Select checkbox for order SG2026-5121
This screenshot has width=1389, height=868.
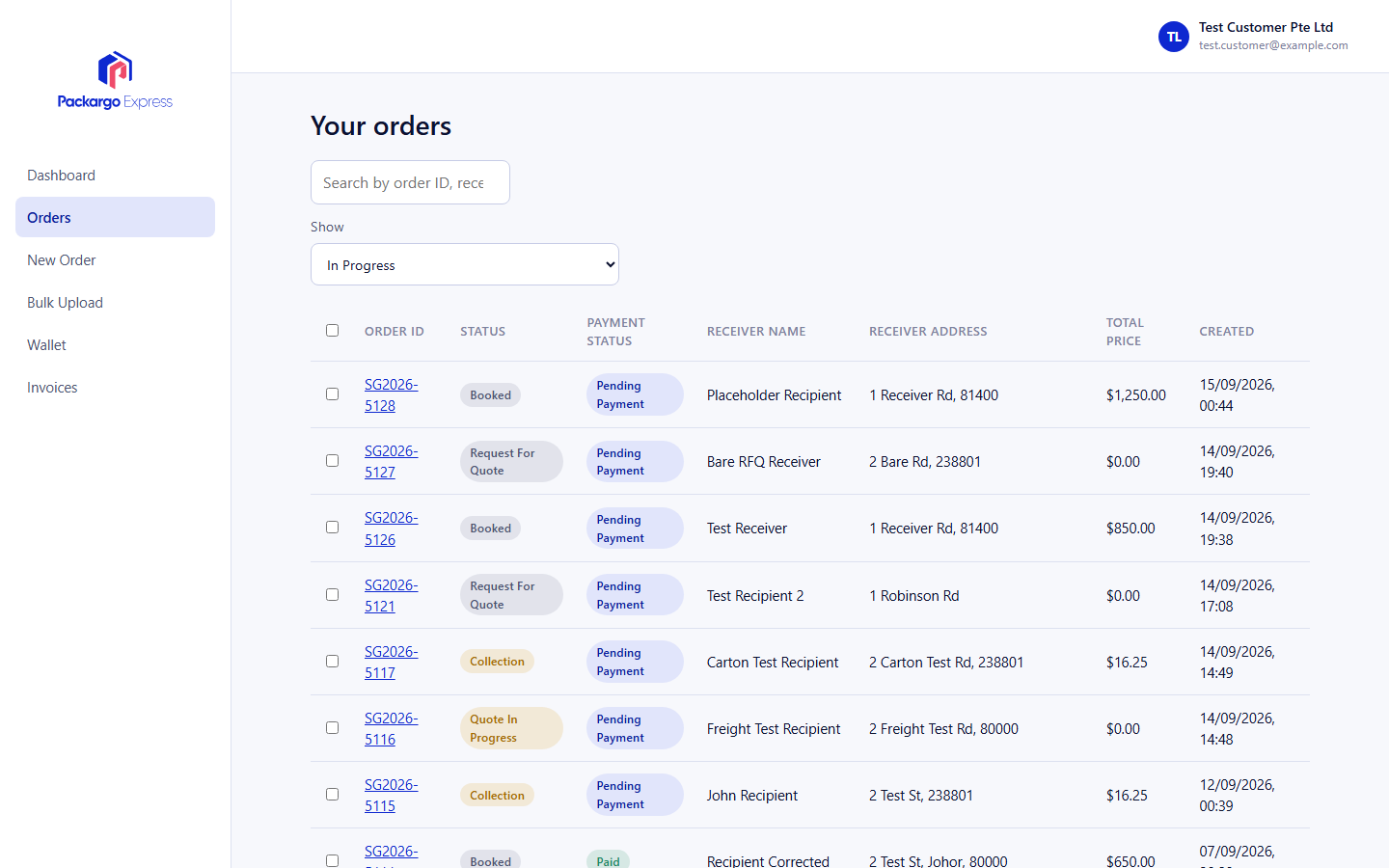point(332,595)
